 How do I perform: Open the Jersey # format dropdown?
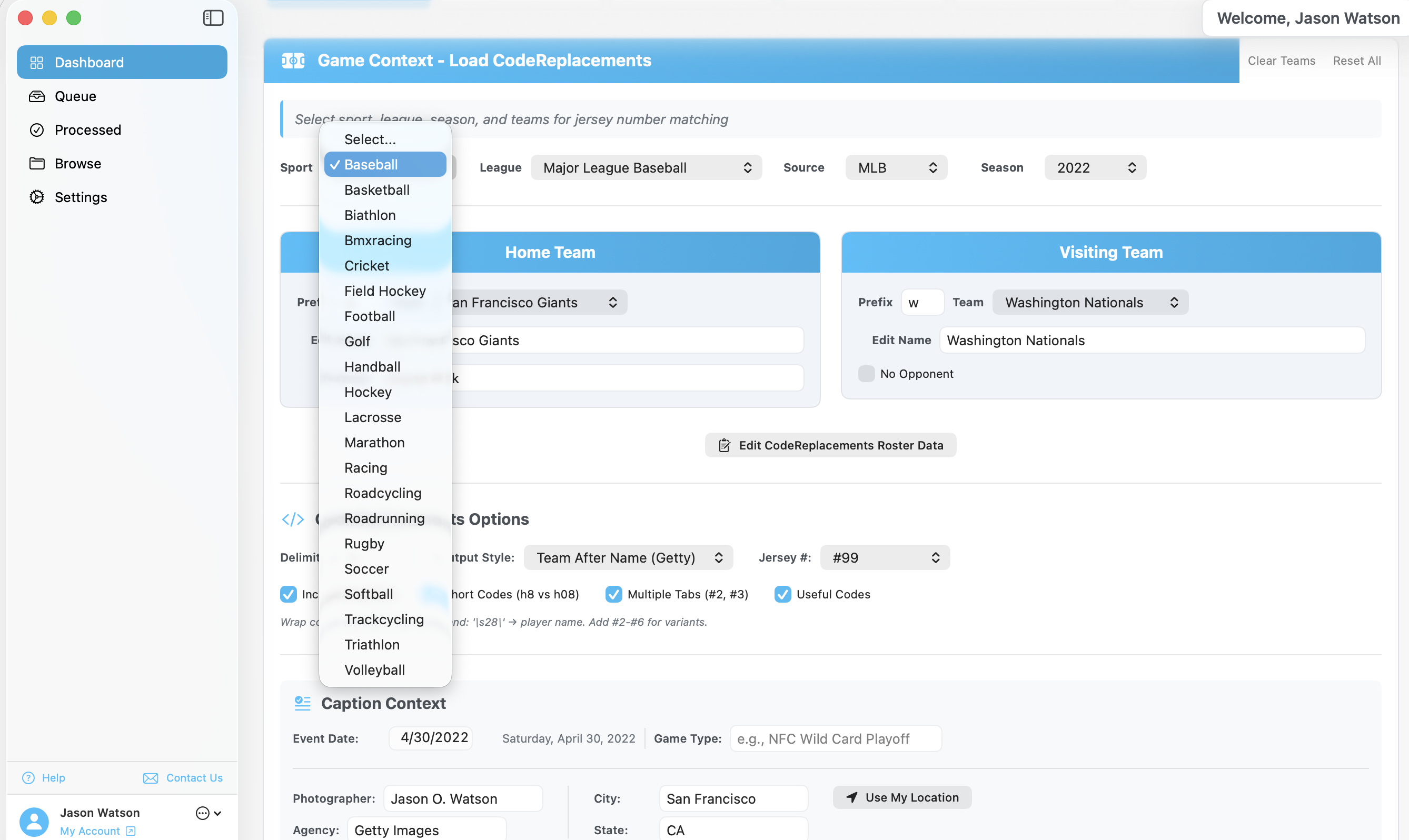(x=885, y=557)
